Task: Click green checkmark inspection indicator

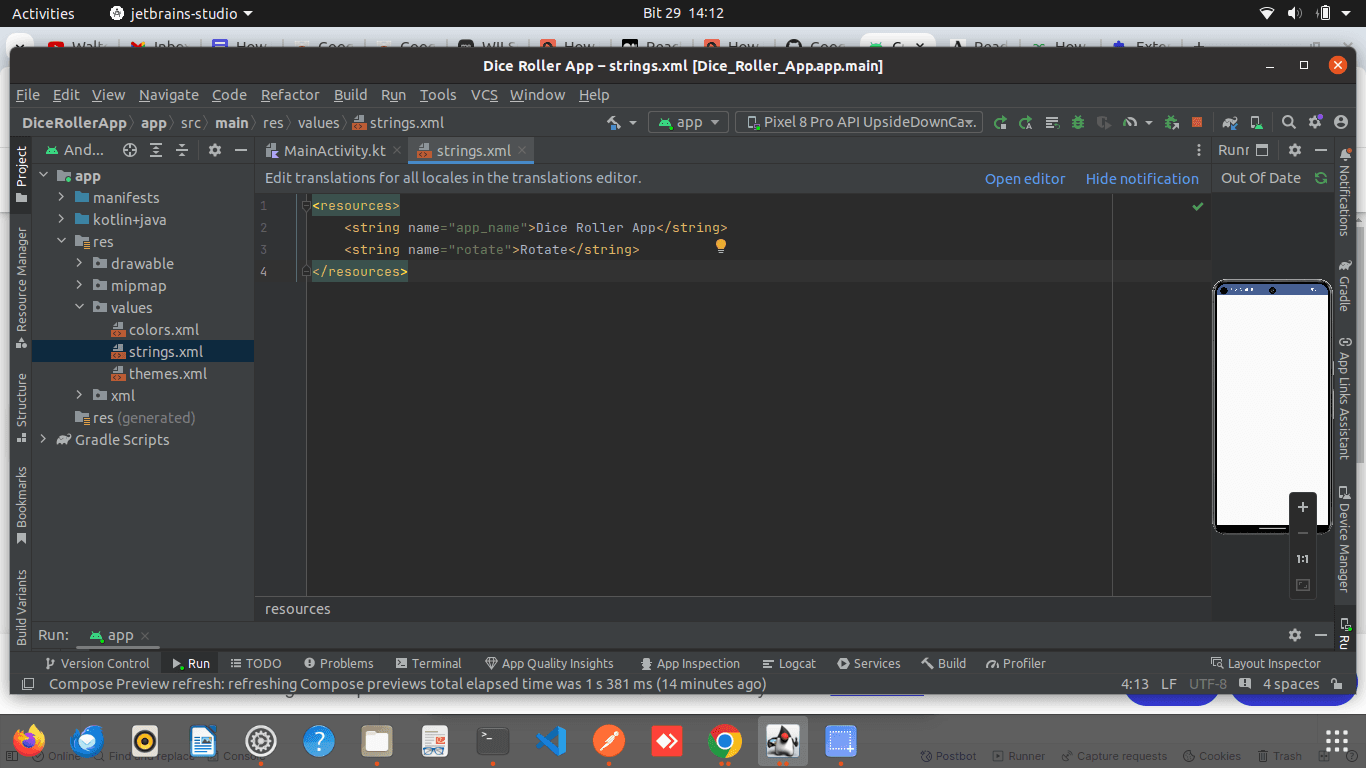Action: [x=1197, y=206]
